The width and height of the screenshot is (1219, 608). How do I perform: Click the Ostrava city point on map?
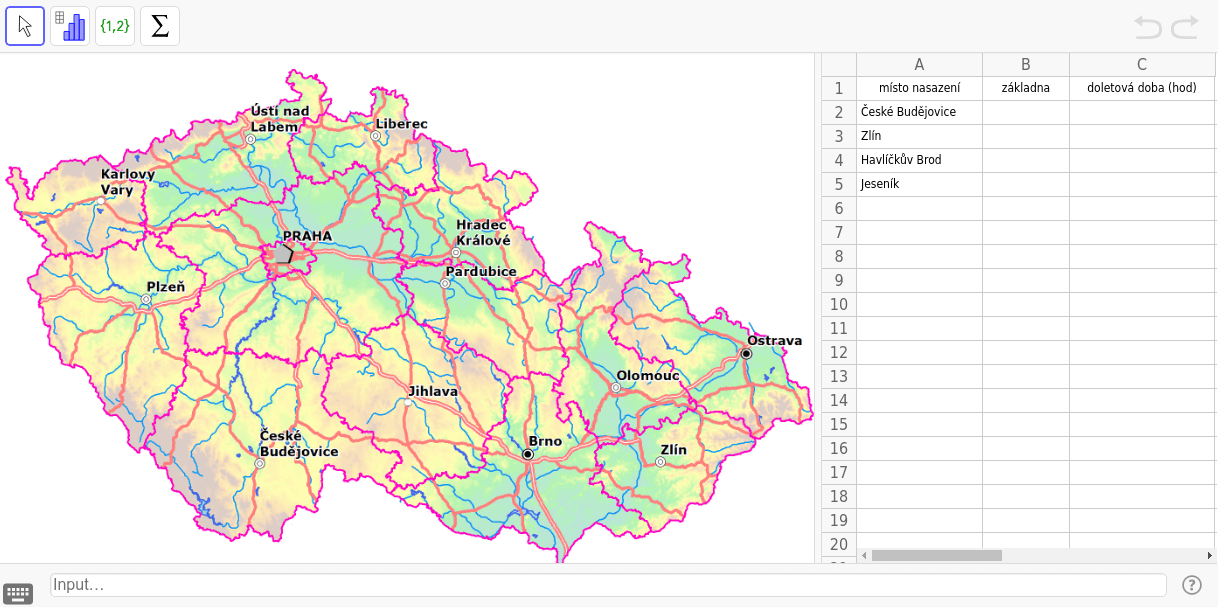[746, 353]
